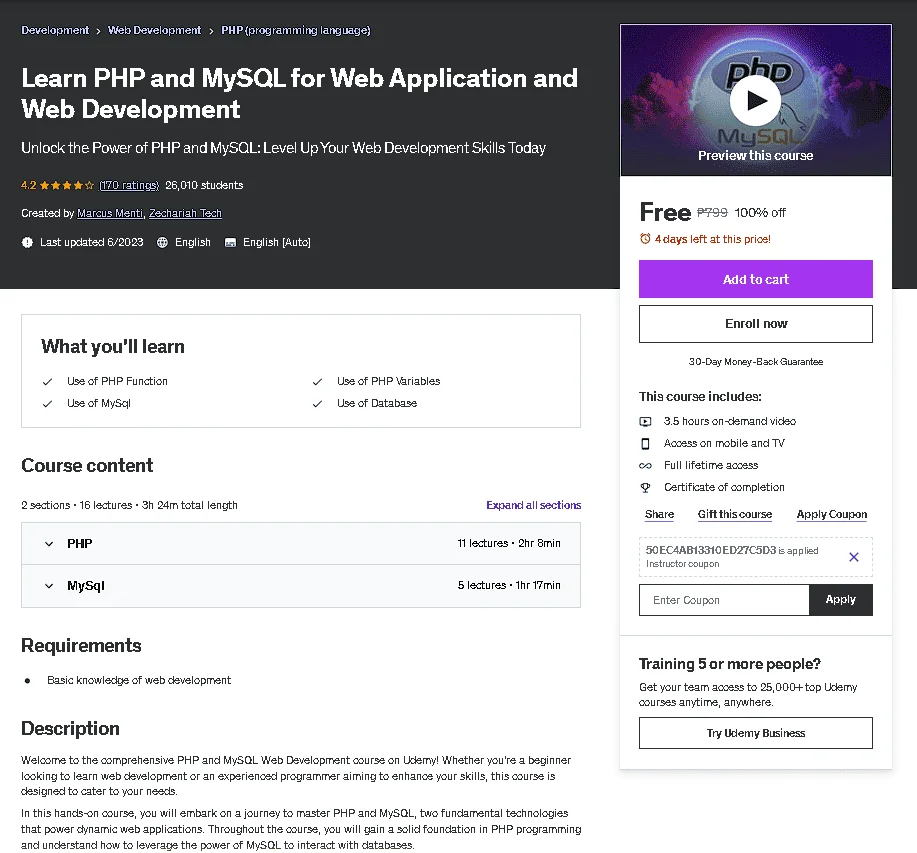Viewport: 917px width, 853px height.
Task: Click the certificate trophy icon
Action: pyautogui.click(x=645, y=488)
